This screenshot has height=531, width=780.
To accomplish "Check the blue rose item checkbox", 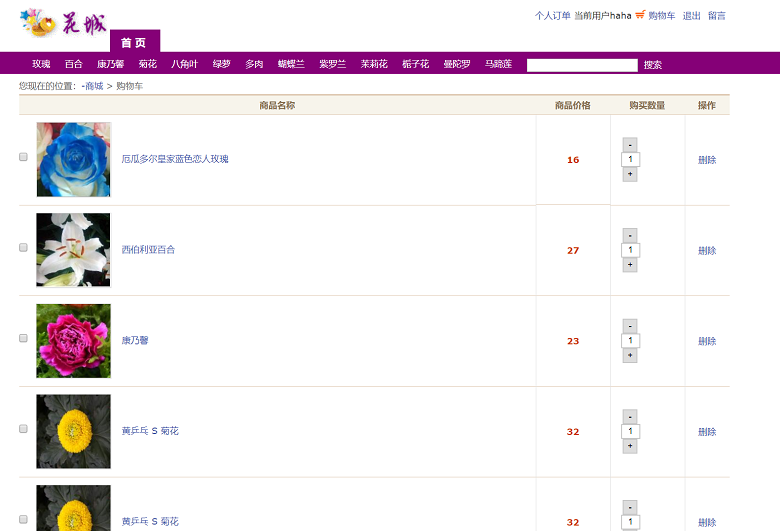I will pos(23,157).
